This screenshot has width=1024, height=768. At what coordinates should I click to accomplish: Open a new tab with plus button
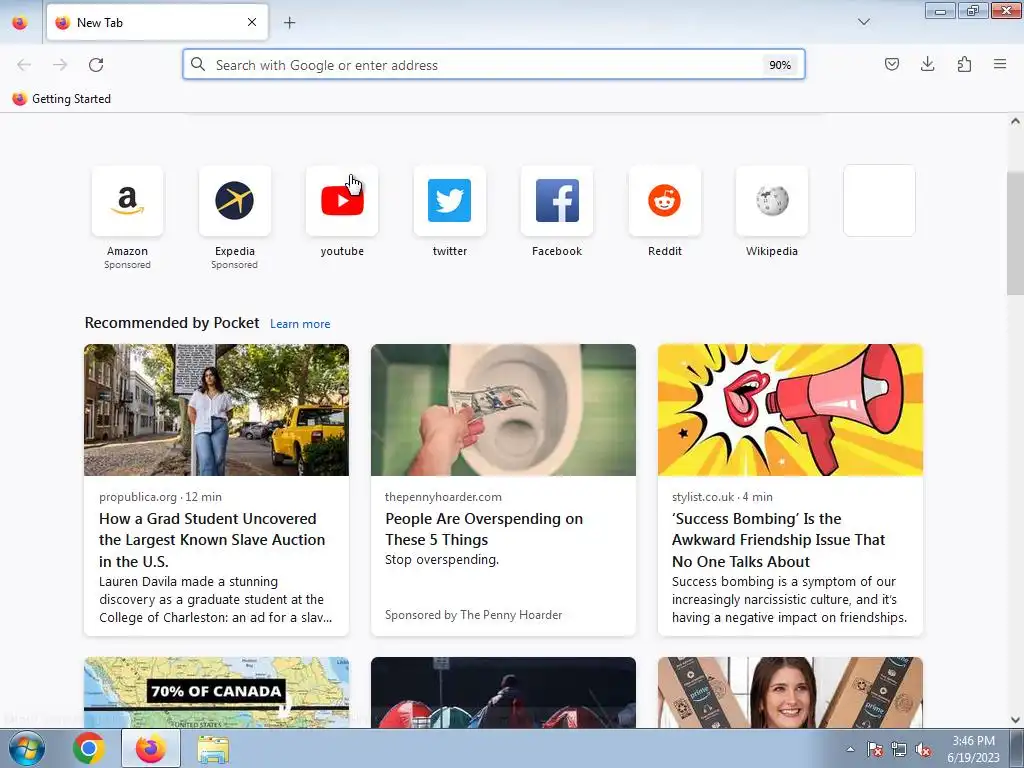[x=289, y=22]
